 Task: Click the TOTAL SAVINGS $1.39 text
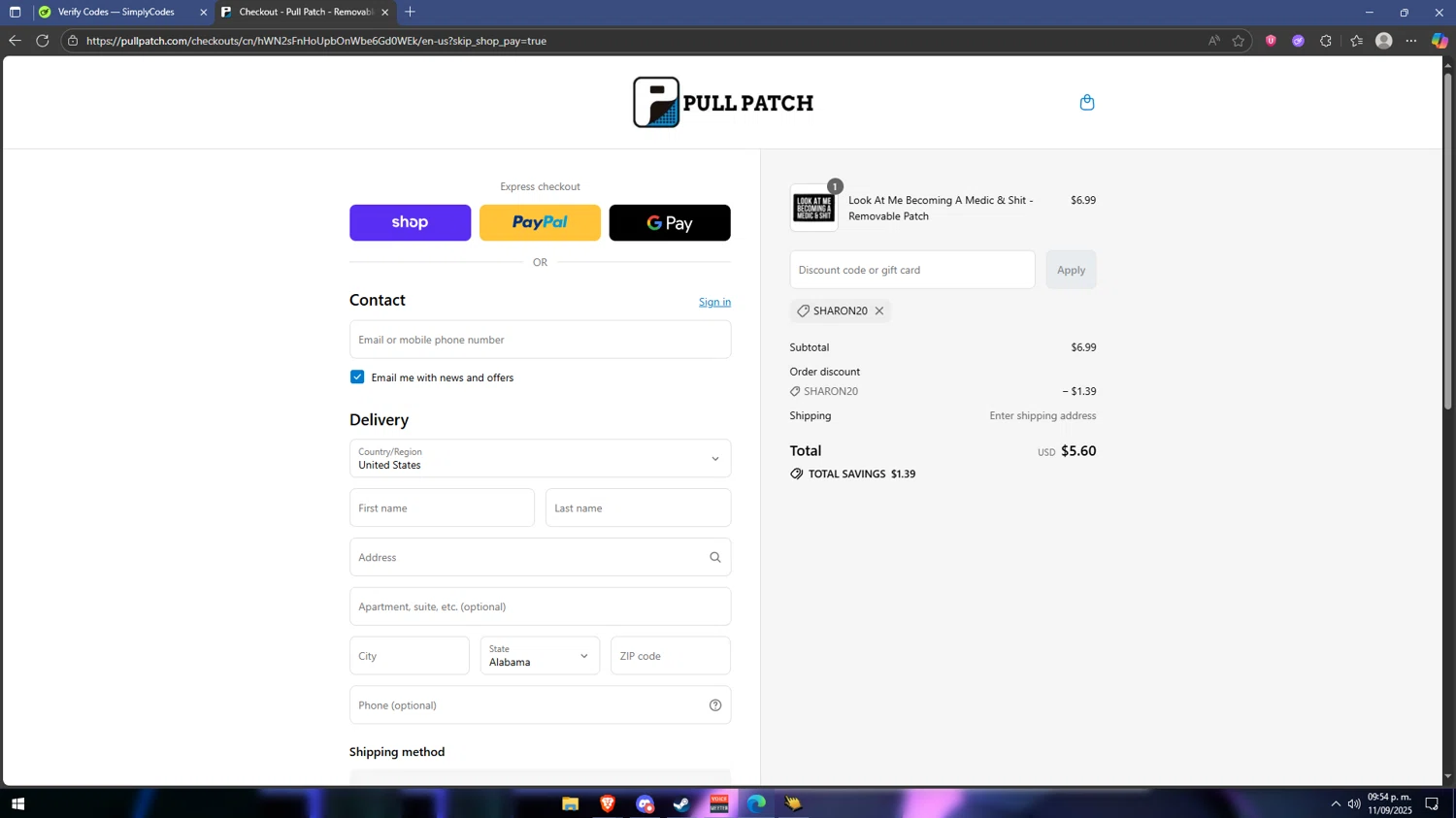[x=862, y=474]
